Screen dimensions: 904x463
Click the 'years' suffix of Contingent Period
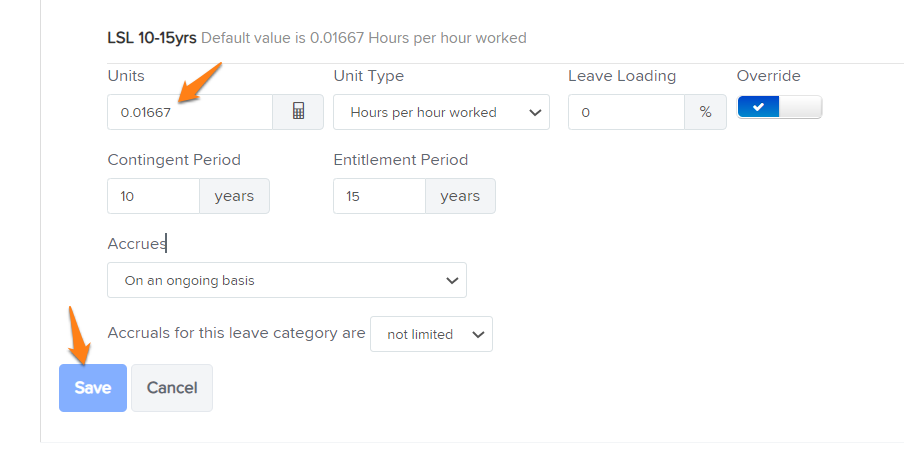click(x=234, y=196)
